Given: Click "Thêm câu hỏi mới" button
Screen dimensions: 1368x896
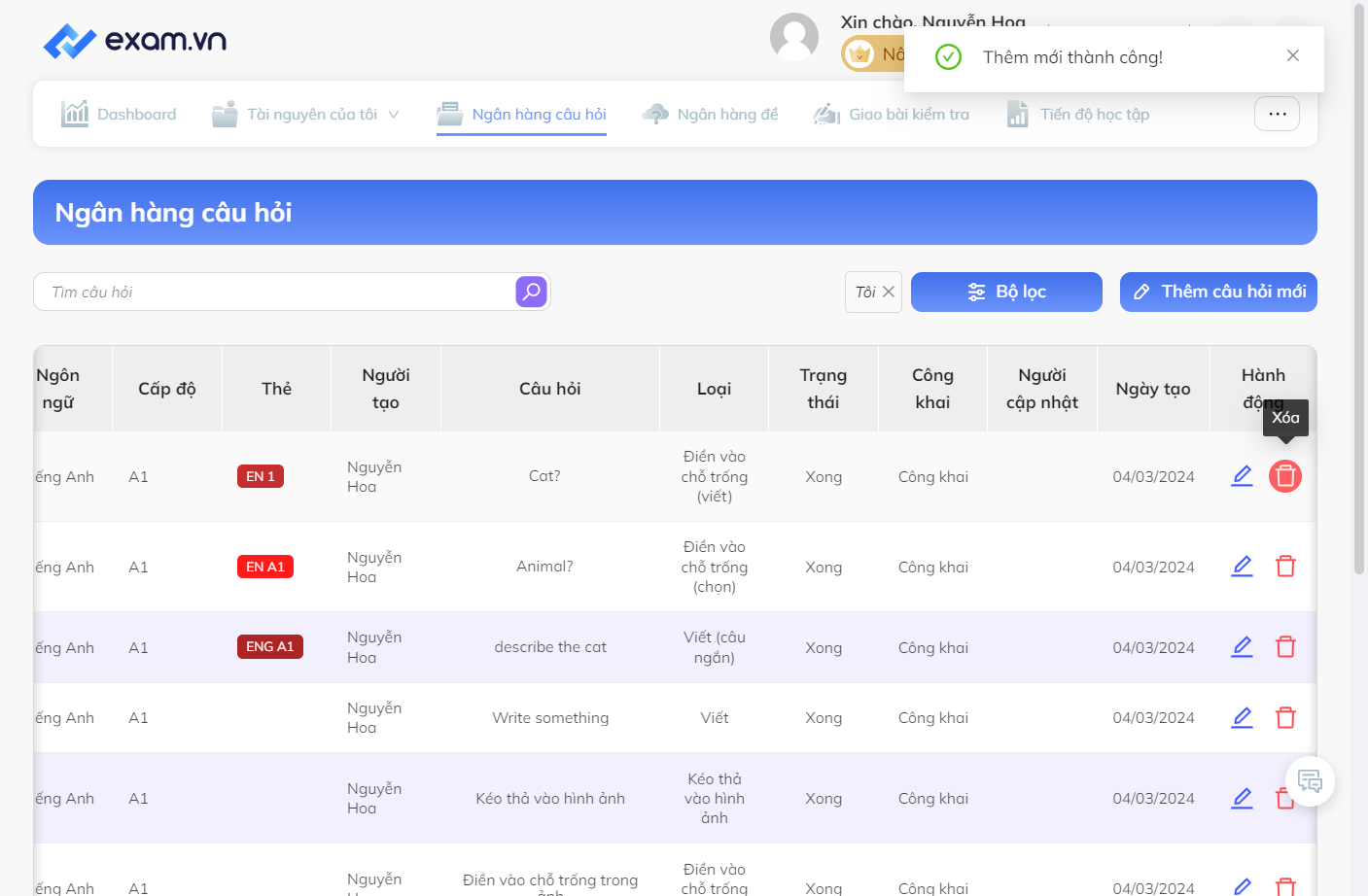Looking at the screenshot, I should (x=1218, y=292).
